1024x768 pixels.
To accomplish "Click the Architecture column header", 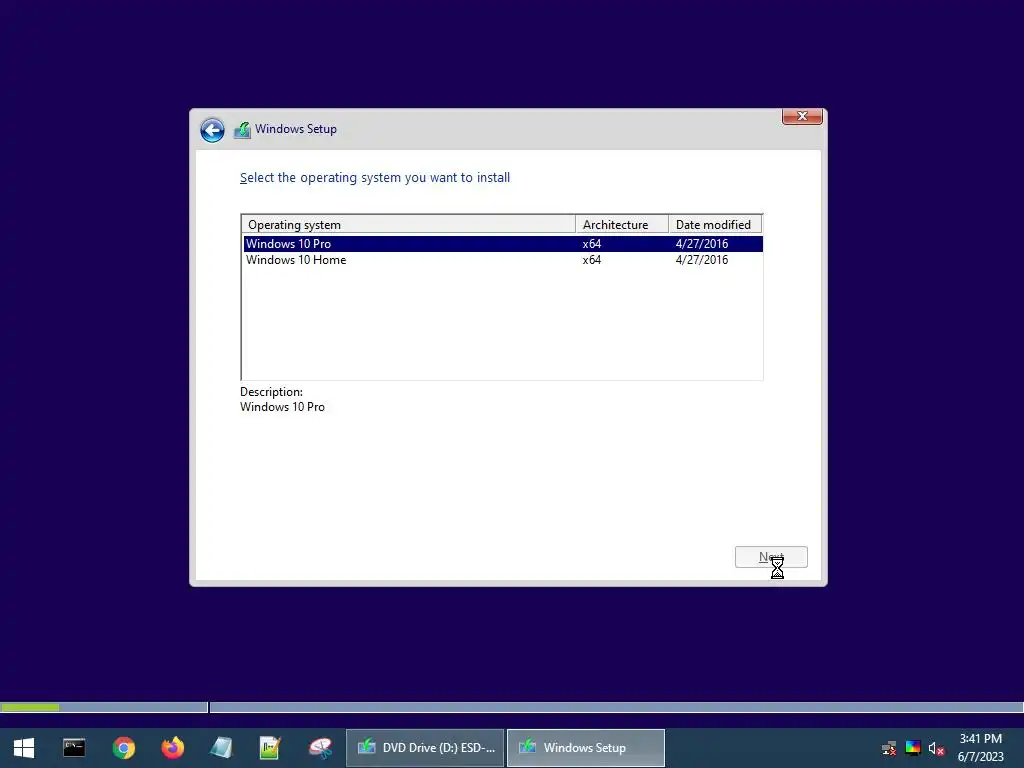I will pyautogui.click(x=622, y=225).
